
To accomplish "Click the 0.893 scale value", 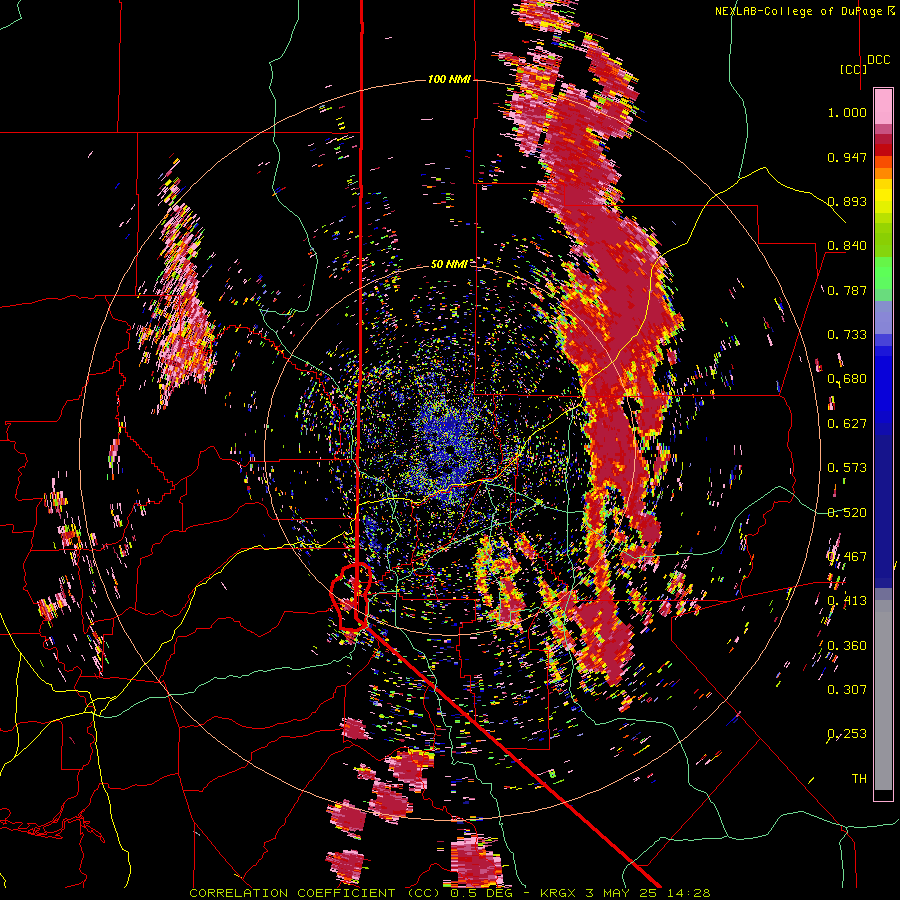I will coord(847,201).
